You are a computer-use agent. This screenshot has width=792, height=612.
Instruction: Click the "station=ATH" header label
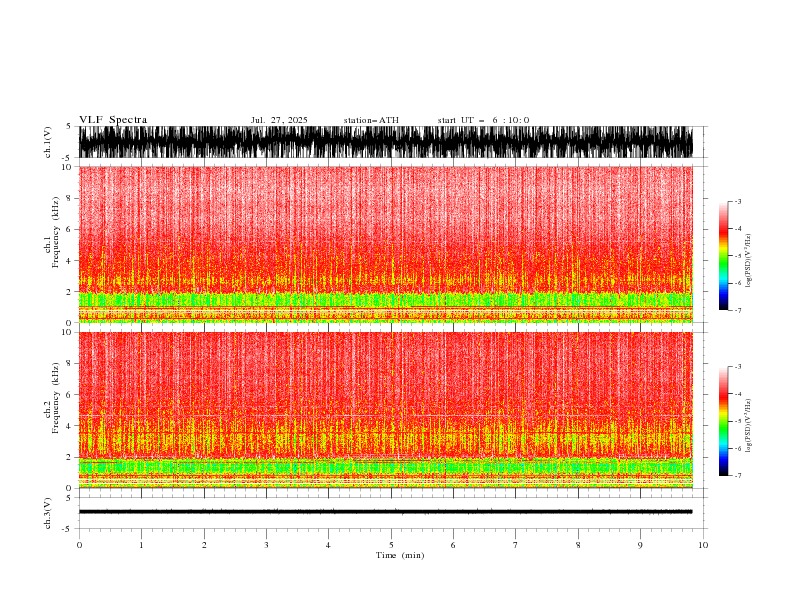(371, 120)
